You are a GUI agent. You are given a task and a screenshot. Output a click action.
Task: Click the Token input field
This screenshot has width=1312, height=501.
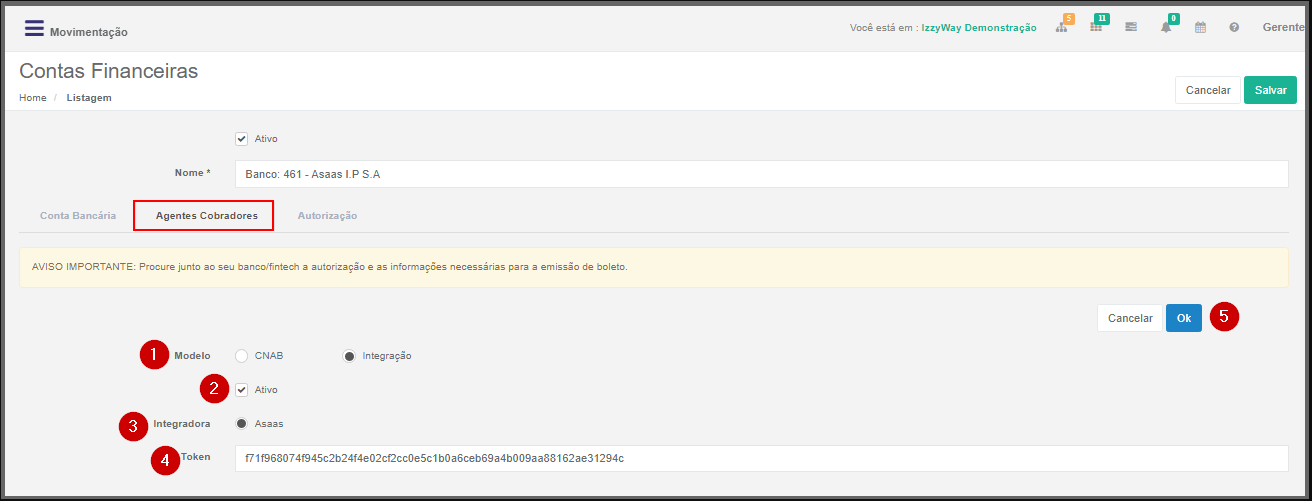(762, 459)
